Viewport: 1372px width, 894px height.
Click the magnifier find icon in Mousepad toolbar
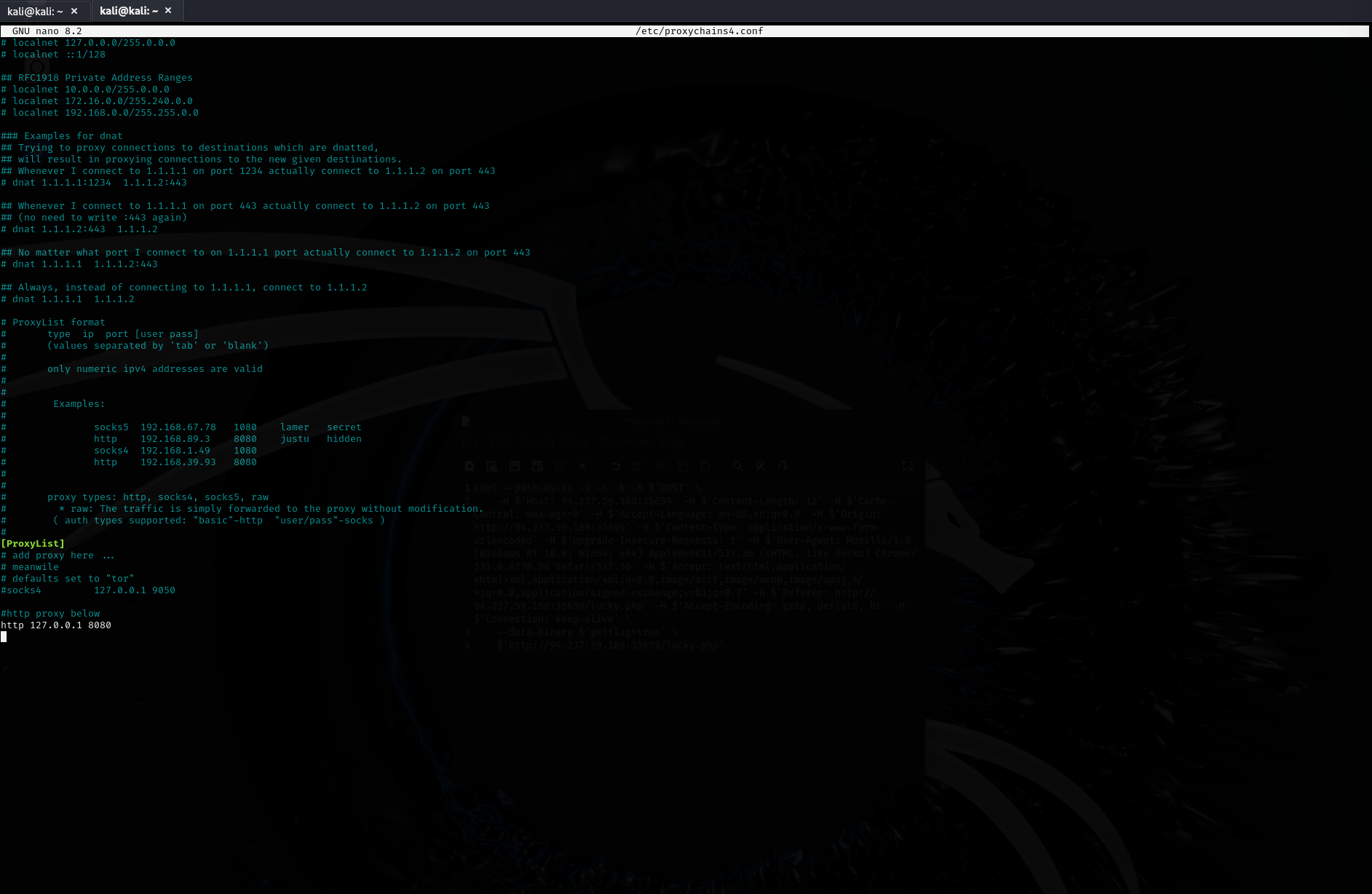737,466
